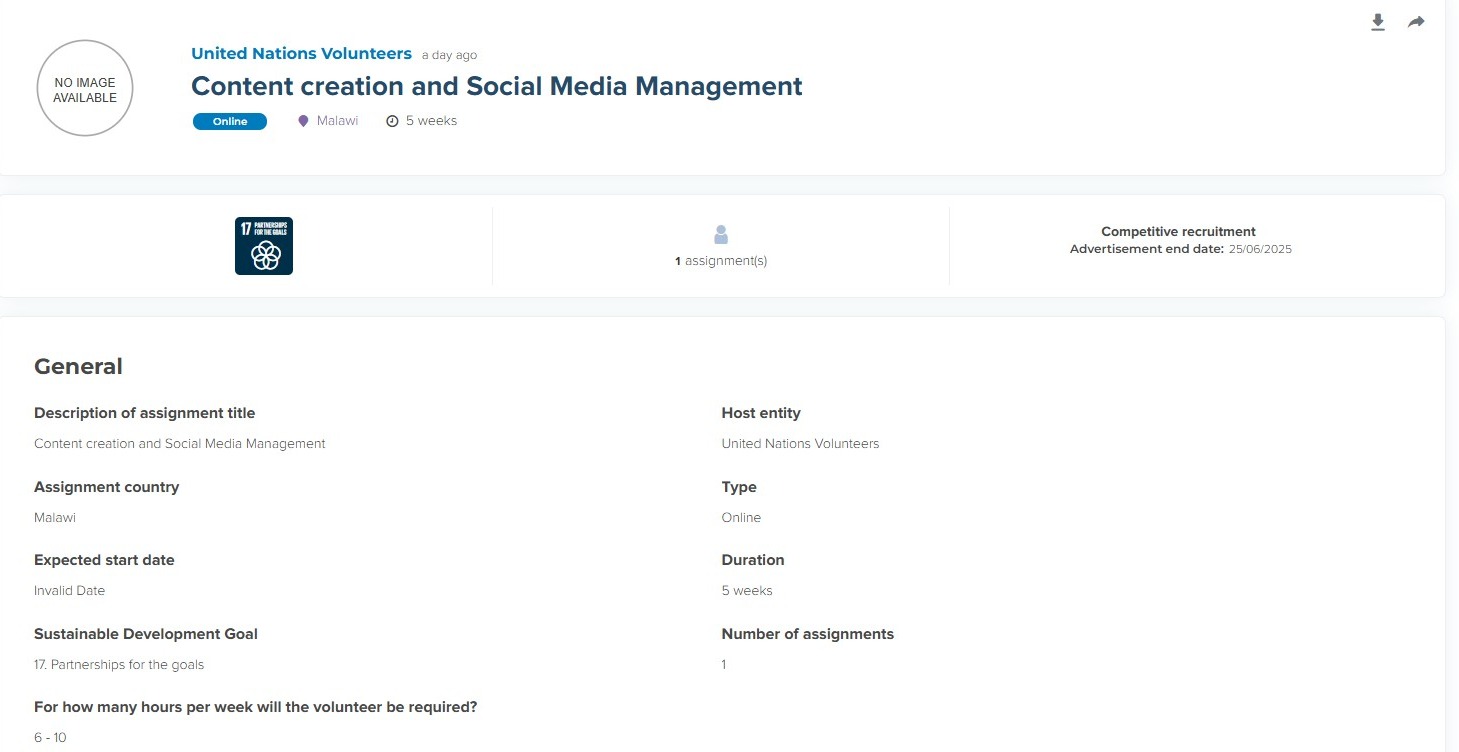Click the description value Content creation text

click(180, 444)
